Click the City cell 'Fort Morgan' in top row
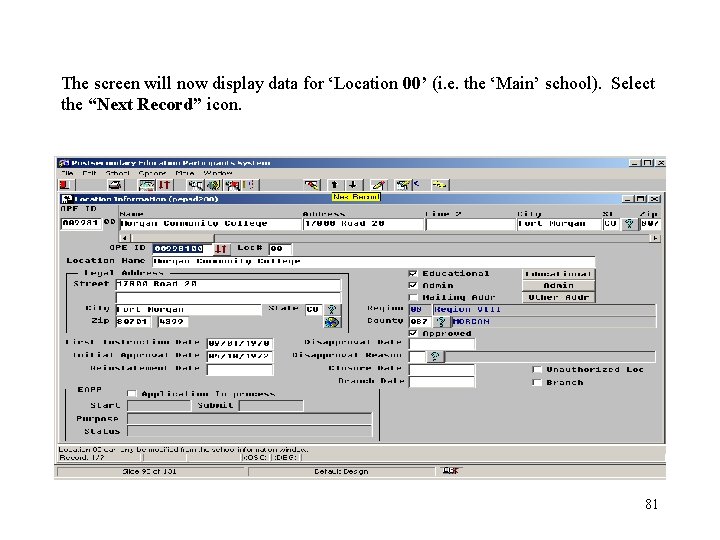720x540 pixels. [559, 224]
